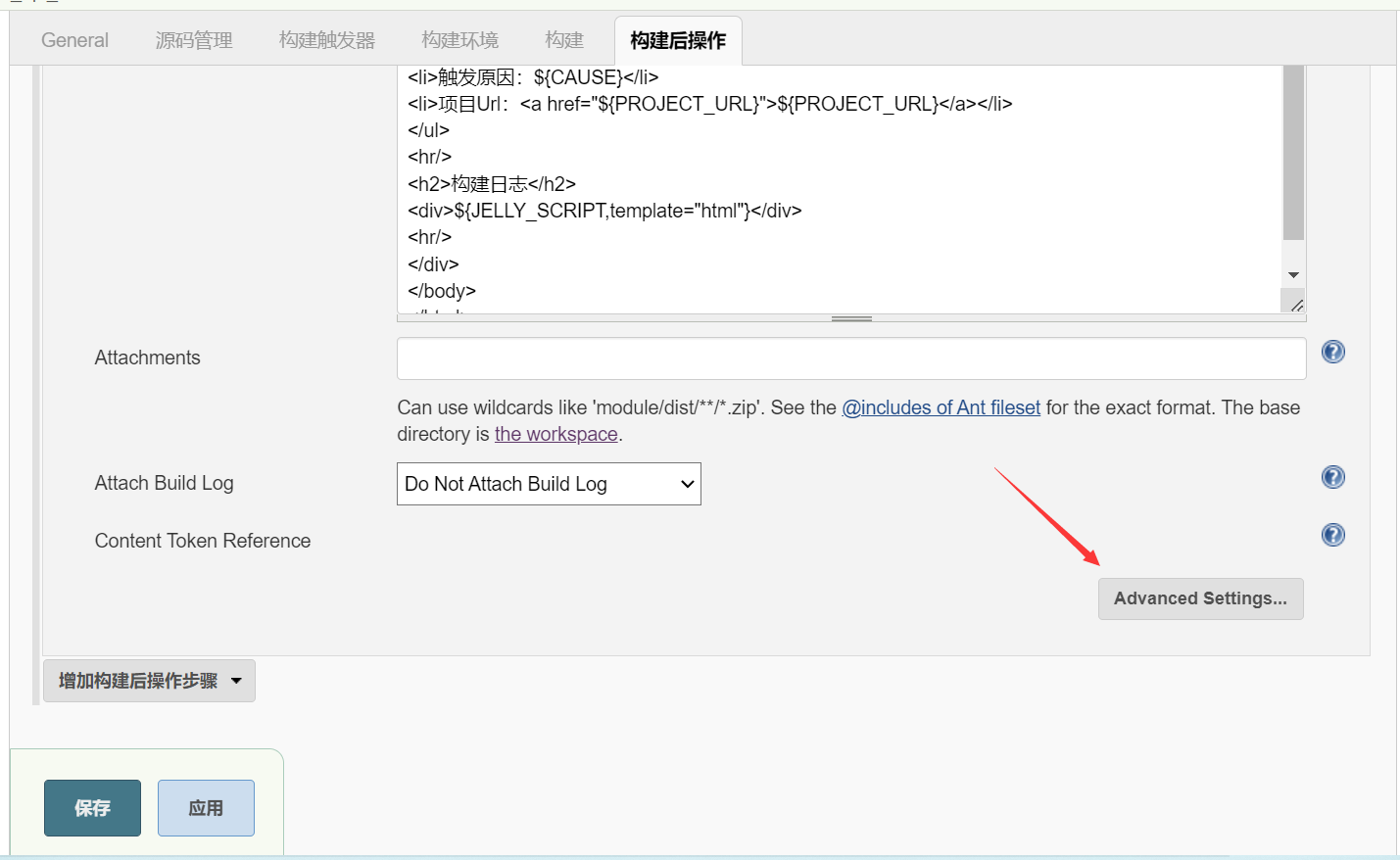Open help for Content Token Reference
Image resolution: width=1400 pixels, height=860 pixels.
[x=1332, y=535]
